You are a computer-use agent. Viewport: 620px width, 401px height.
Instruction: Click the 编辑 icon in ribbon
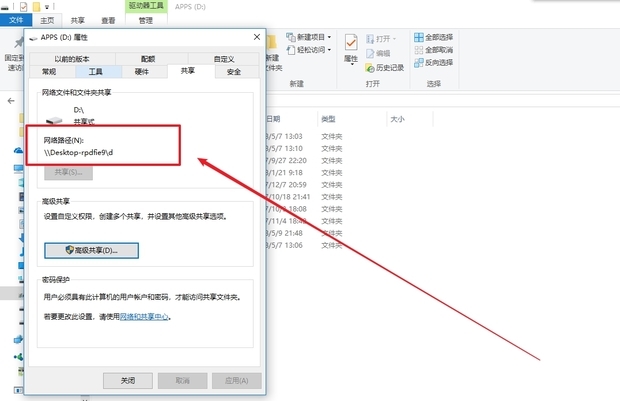coord(370,53)
